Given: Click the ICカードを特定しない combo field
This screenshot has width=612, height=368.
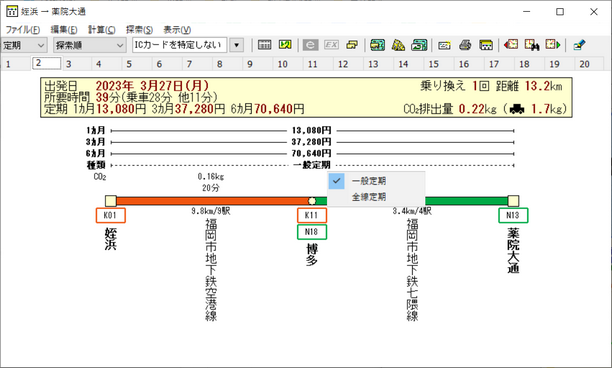Looking at the screenshot, I should click(180, 45).
